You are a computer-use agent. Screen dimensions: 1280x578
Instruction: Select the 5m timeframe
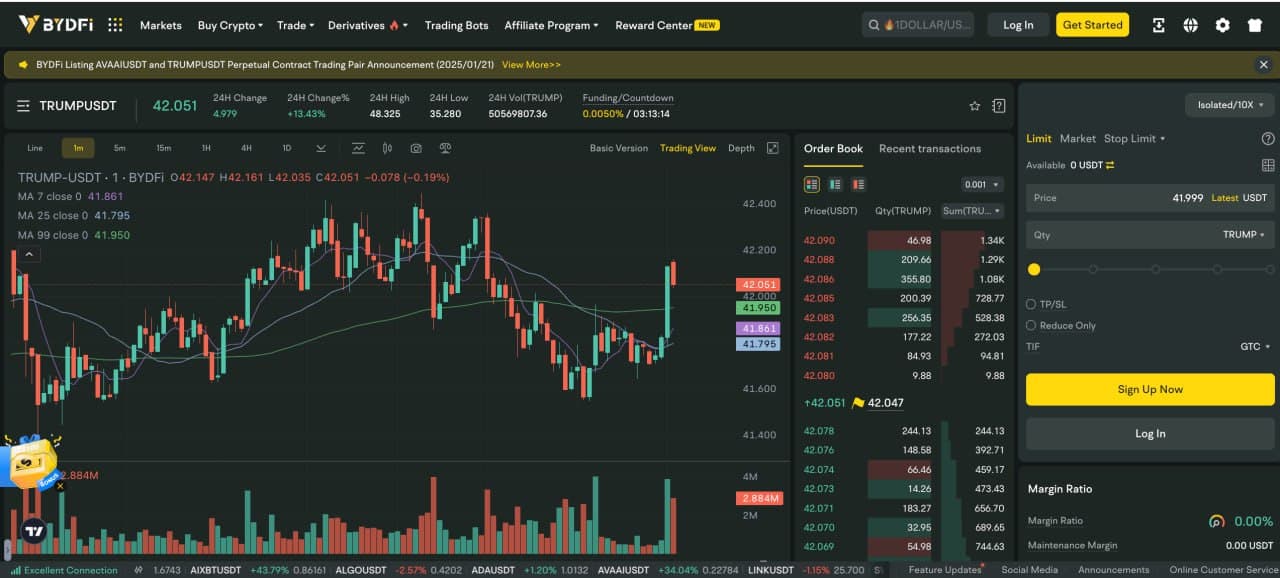[120, 148]
